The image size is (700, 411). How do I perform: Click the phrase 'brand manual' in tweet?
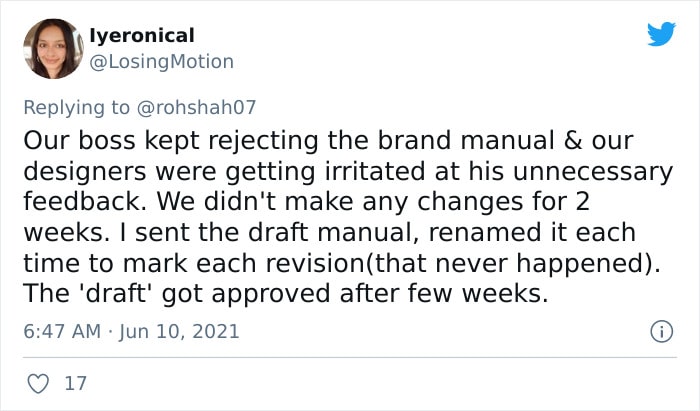tap(466, 140)
